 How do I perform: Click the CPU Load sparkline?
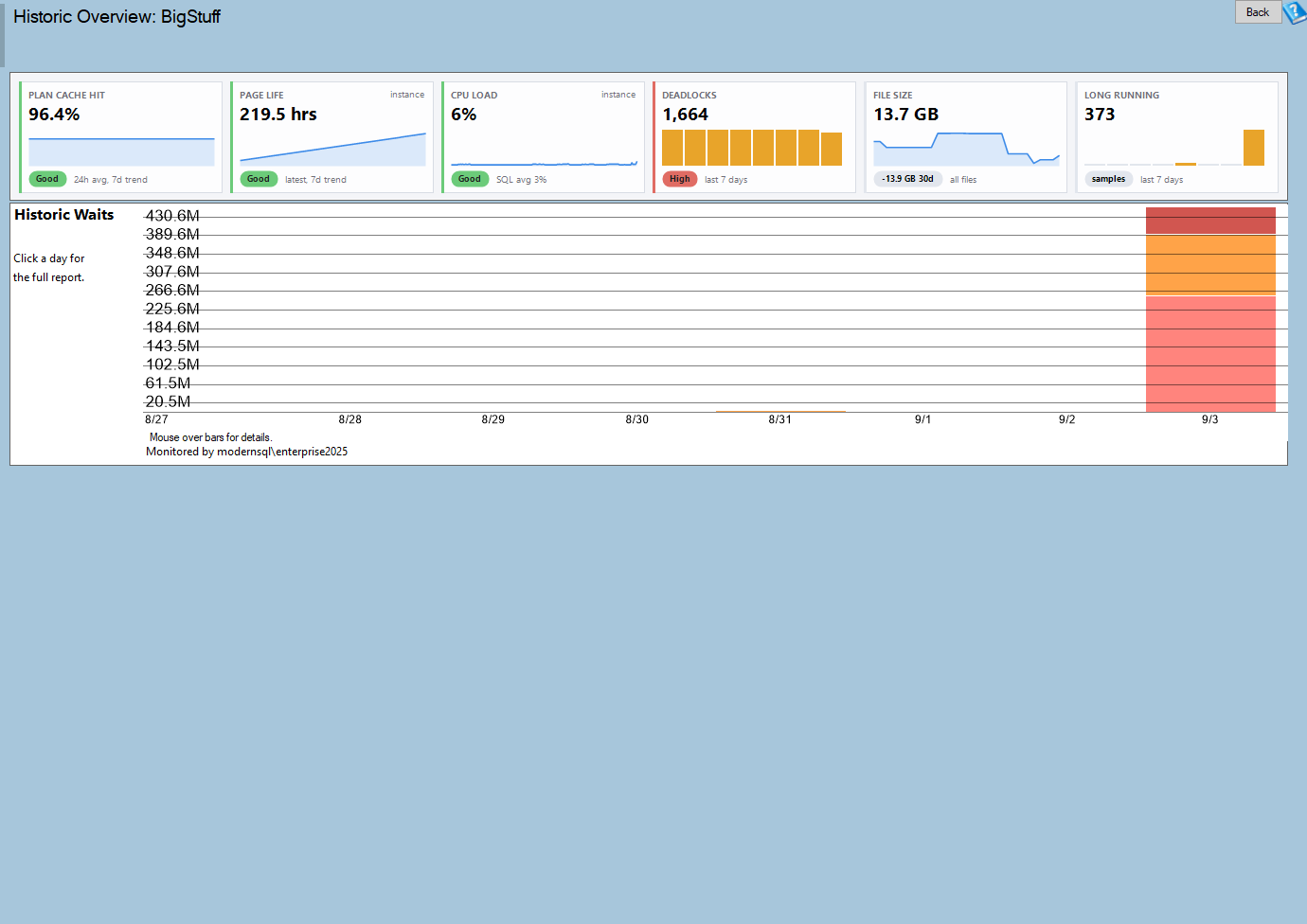coord(544,163)
